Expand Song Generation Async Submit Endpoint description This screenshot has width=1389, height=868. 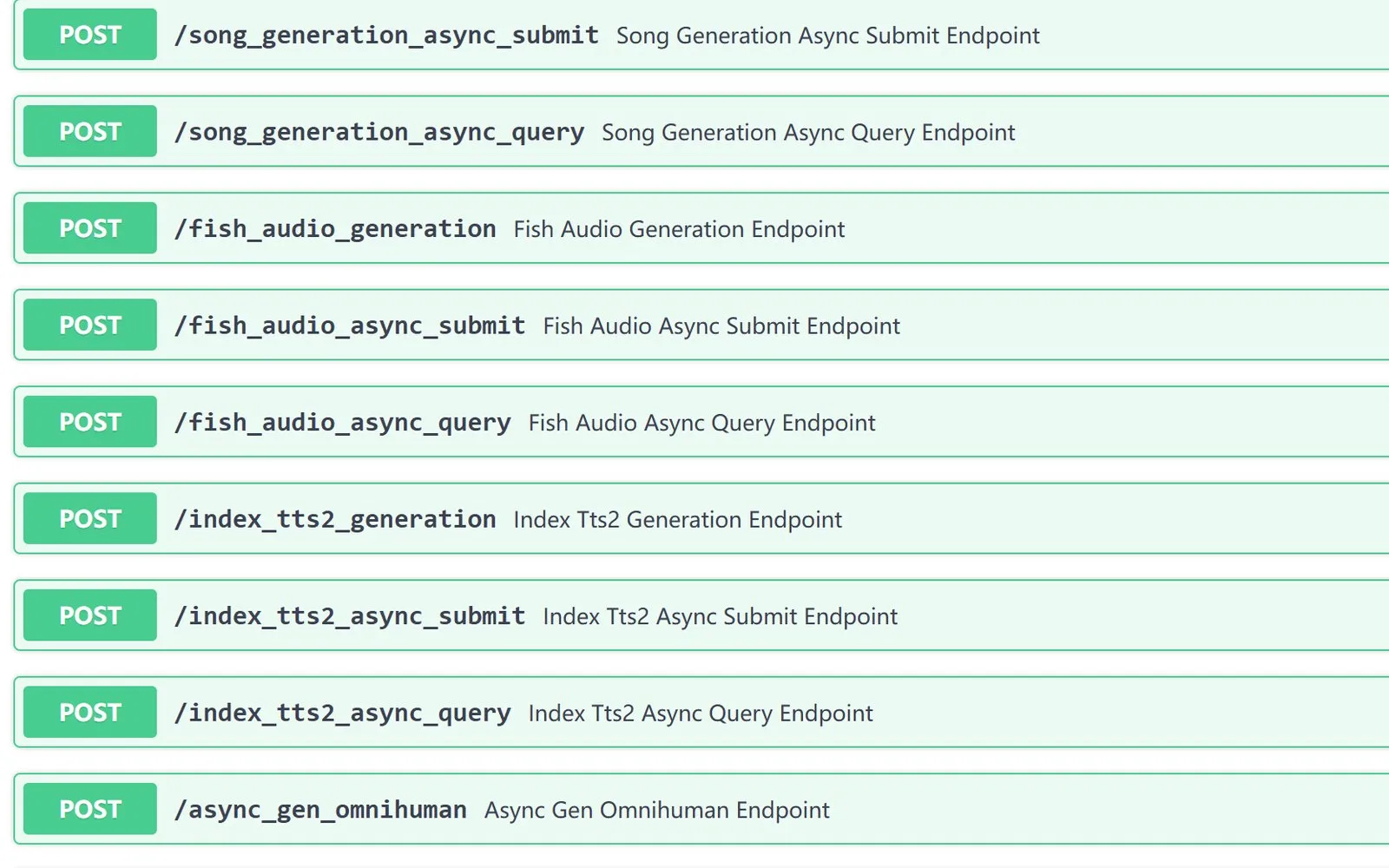pos(828,36)
